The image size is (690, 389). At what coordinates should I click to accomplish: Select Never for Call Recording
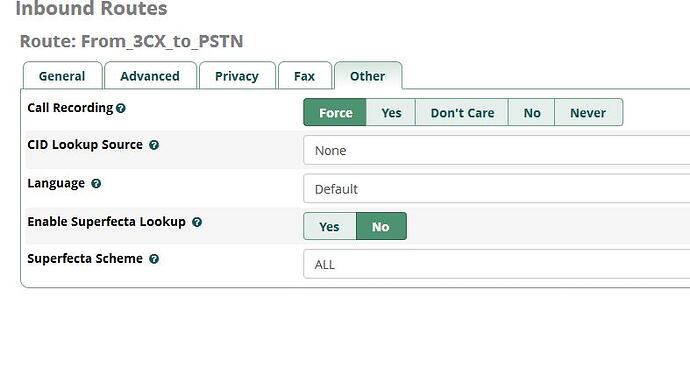tap(588, 113)
